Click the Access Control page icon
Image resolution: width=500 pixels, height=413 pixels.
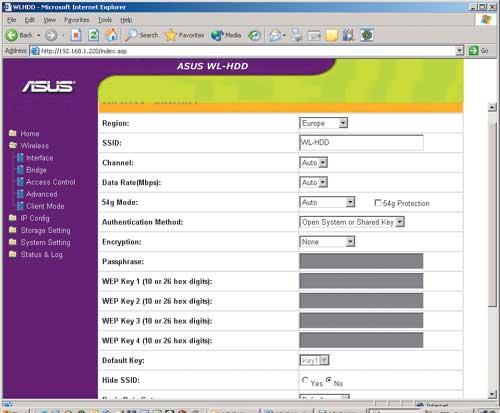coord(21,182)
